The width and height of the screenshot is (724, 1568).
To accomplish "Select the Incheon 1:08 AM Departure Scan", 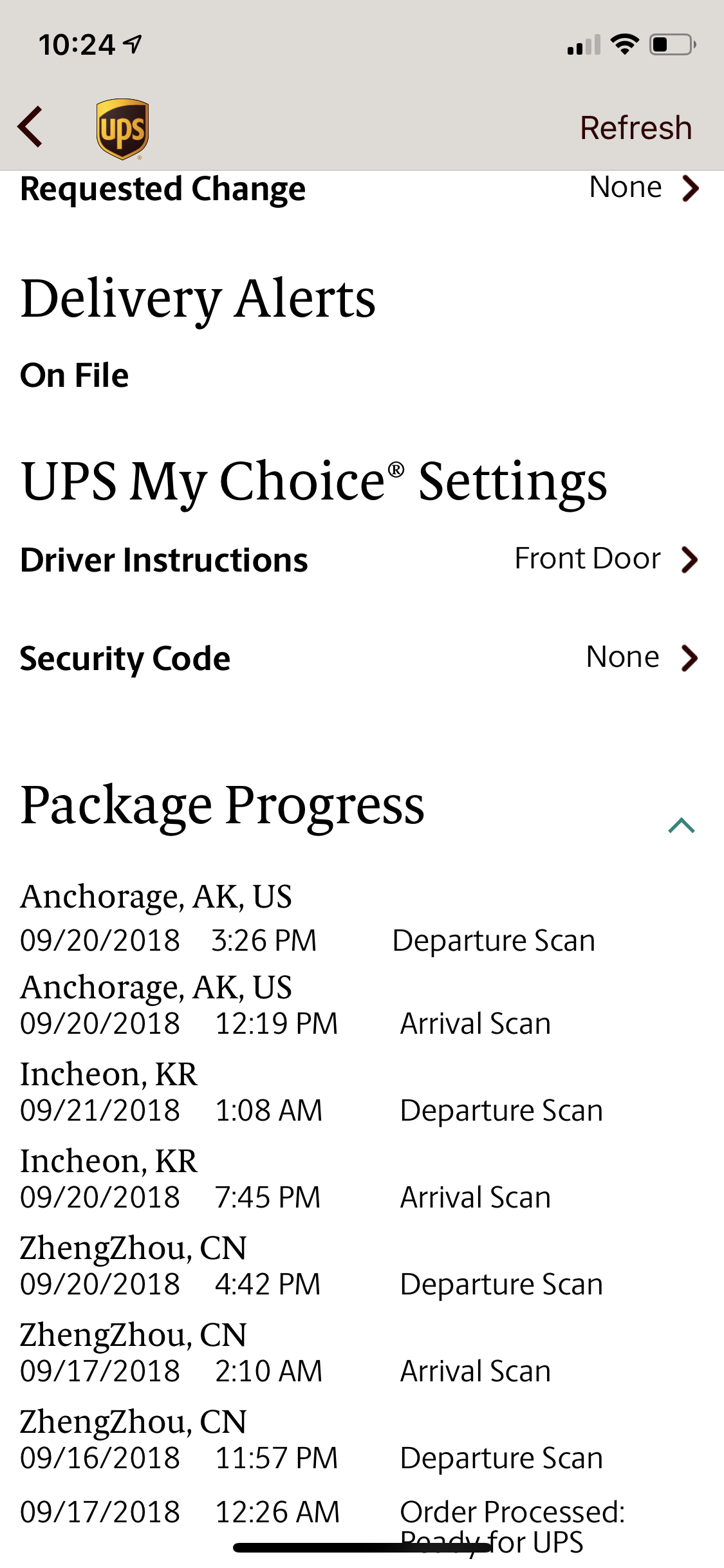I will (x=311, y=1092).
